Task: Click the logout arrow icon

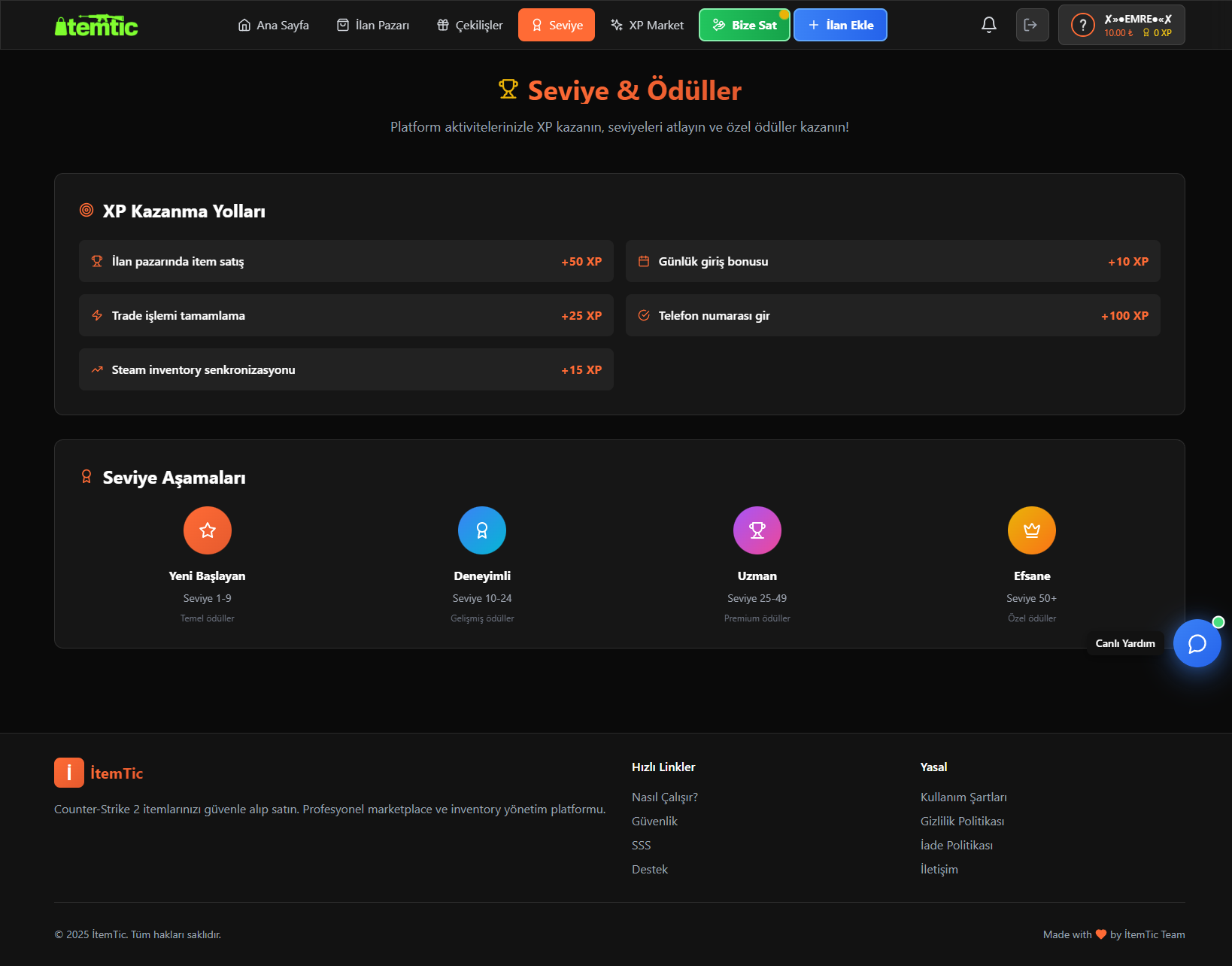Action: (1031, 25)
